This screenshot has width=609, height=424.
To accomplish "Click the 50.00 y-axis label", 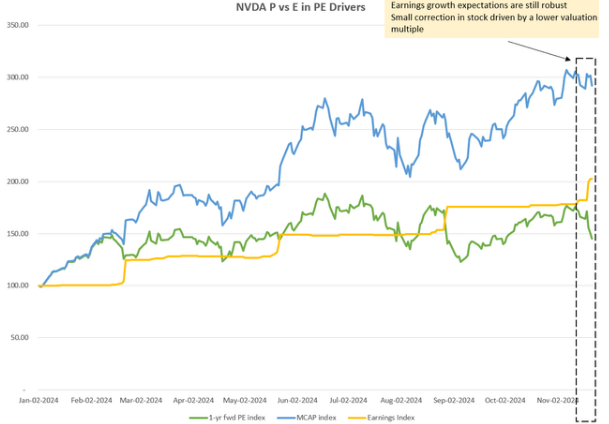I will (19, 337).
